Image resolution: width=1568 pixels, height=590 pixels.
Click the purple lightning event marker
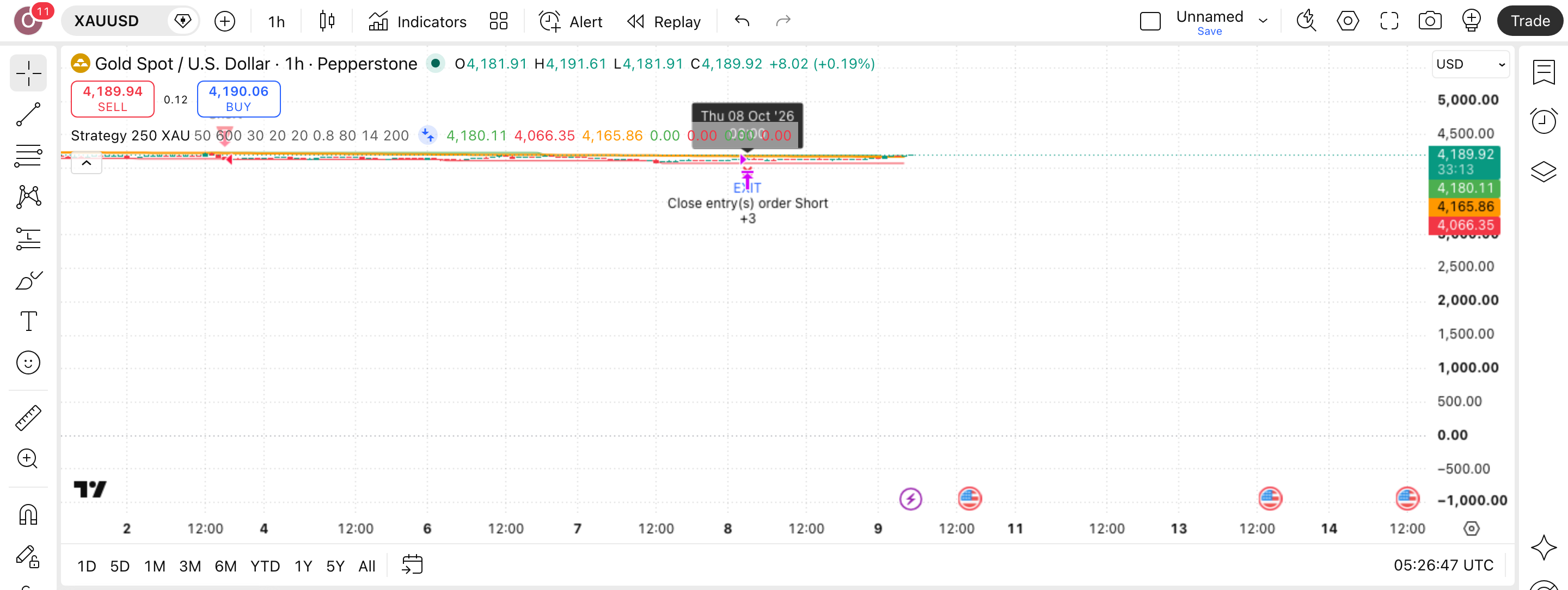tap(911, 499)
